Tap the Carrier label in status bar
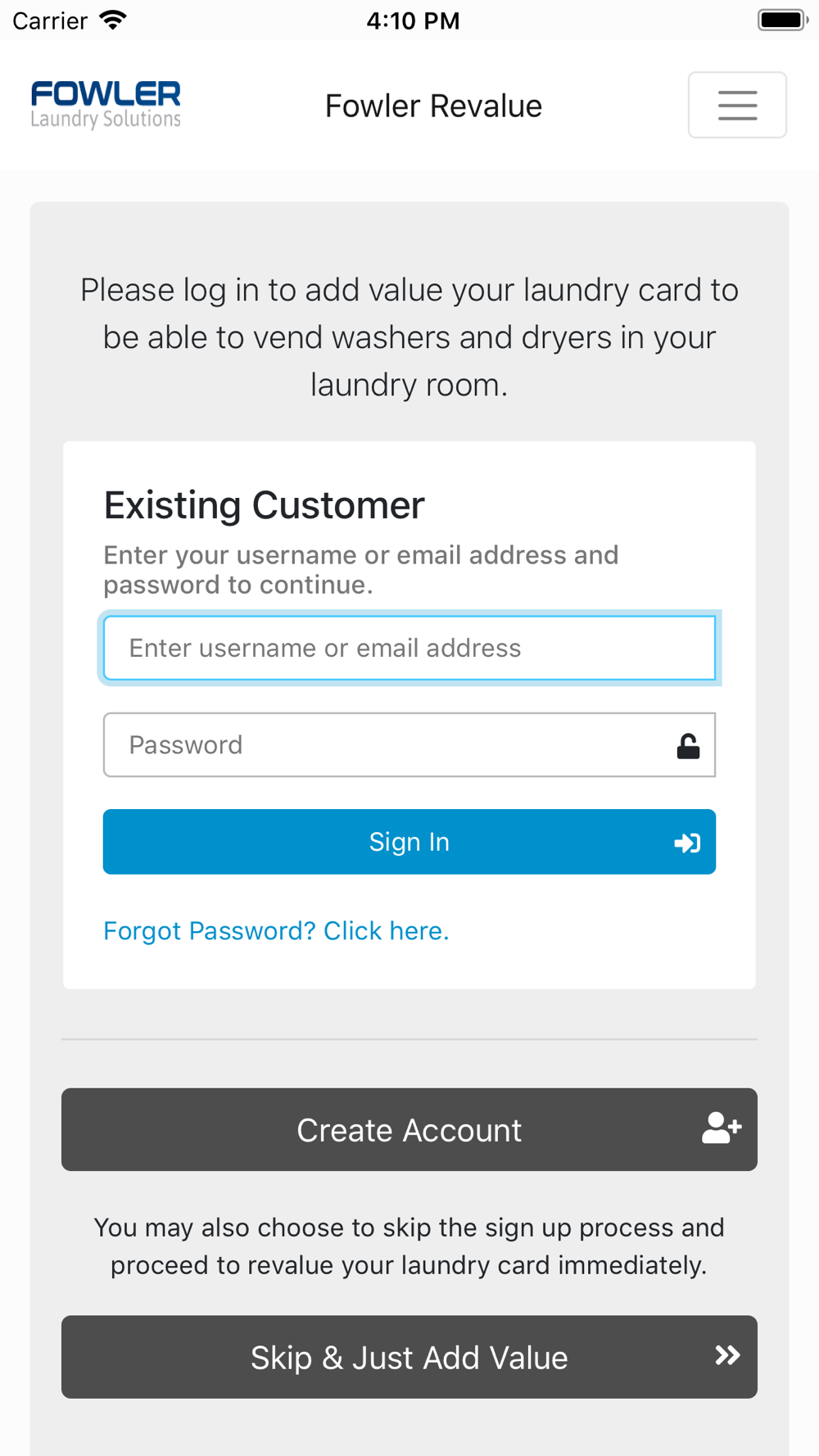 click(50, 20)
